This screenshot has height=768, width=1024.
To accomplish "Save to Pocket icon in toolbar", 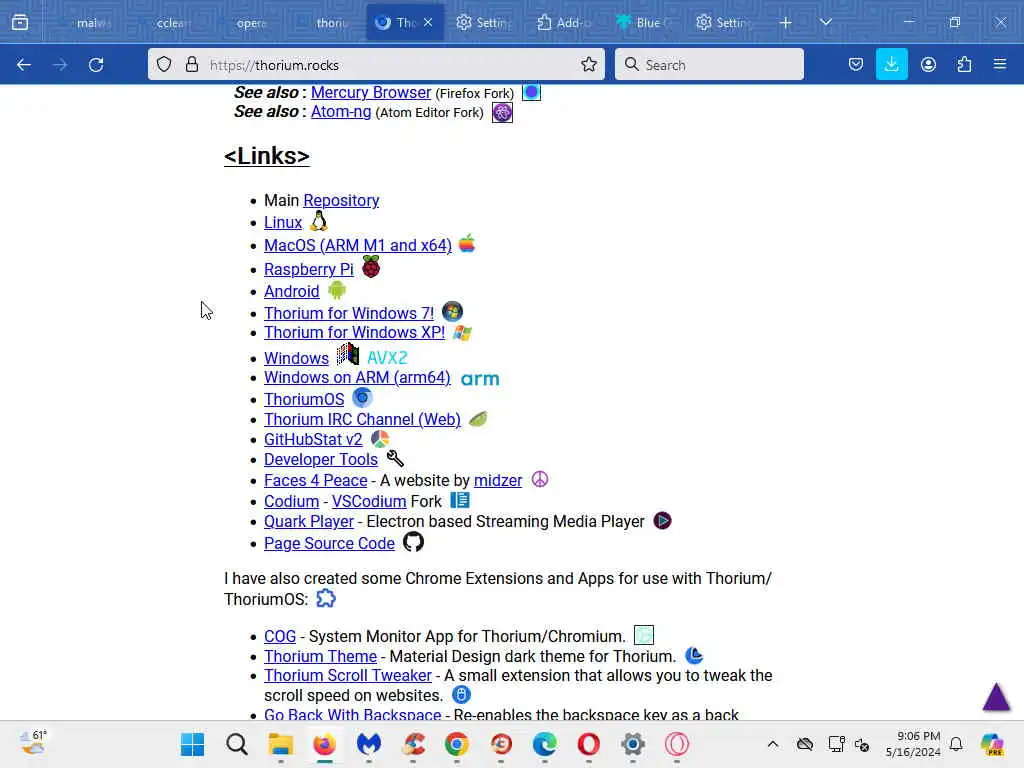I will pyautogui.click(x=856, y=65).
